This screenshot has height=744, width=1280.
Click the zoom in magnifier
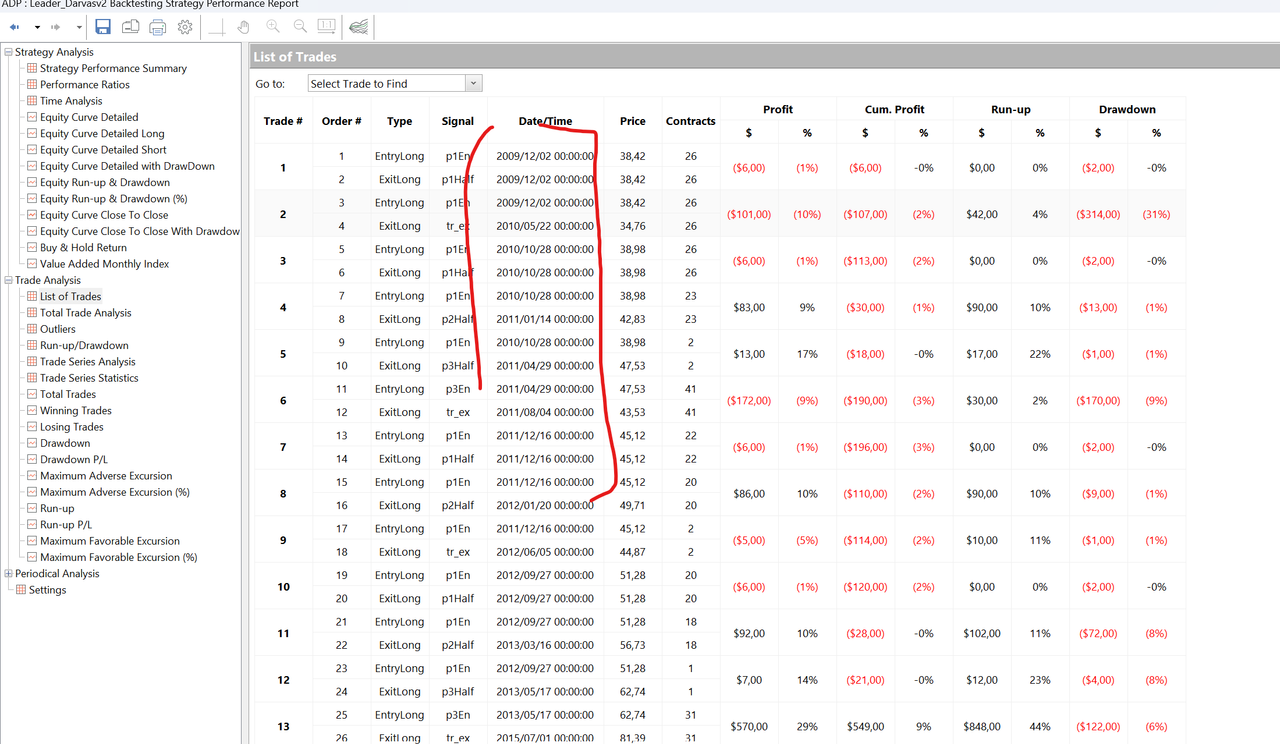coord(273,27)
